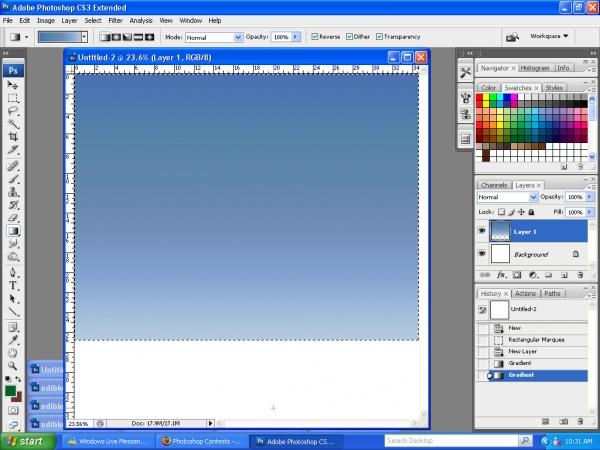Select the Notes tool
This screenshot has width=600, height=450.
pos(13,327)
